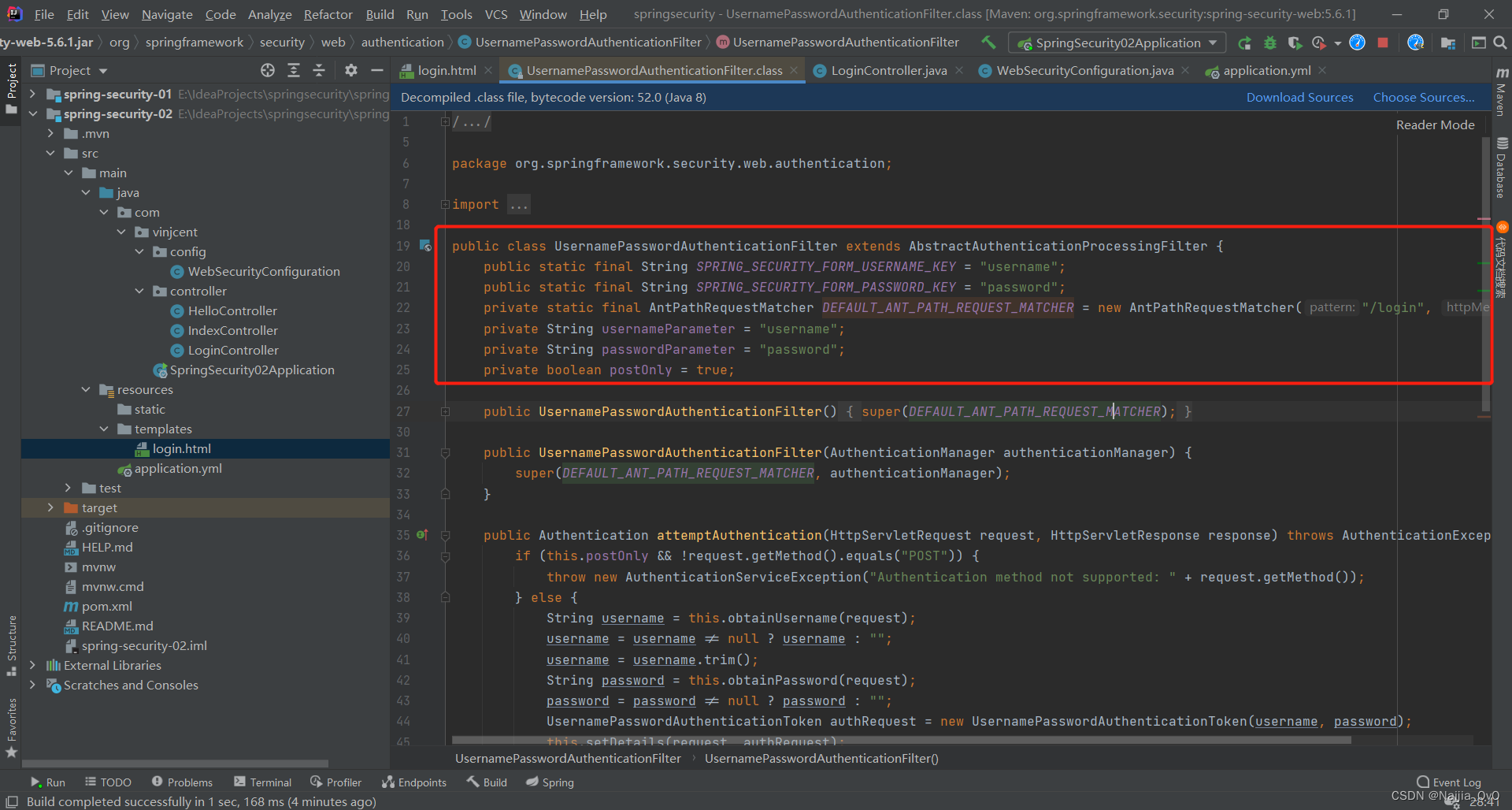Open the profiler dropdown arrow in toolbar

pos(1337,43)
